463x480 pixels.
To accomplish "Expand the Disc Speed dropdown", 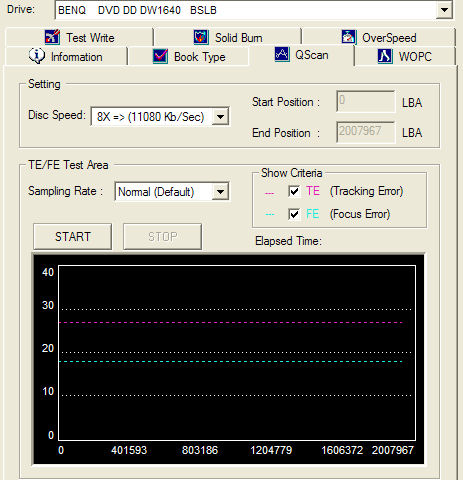I will 220,117.
